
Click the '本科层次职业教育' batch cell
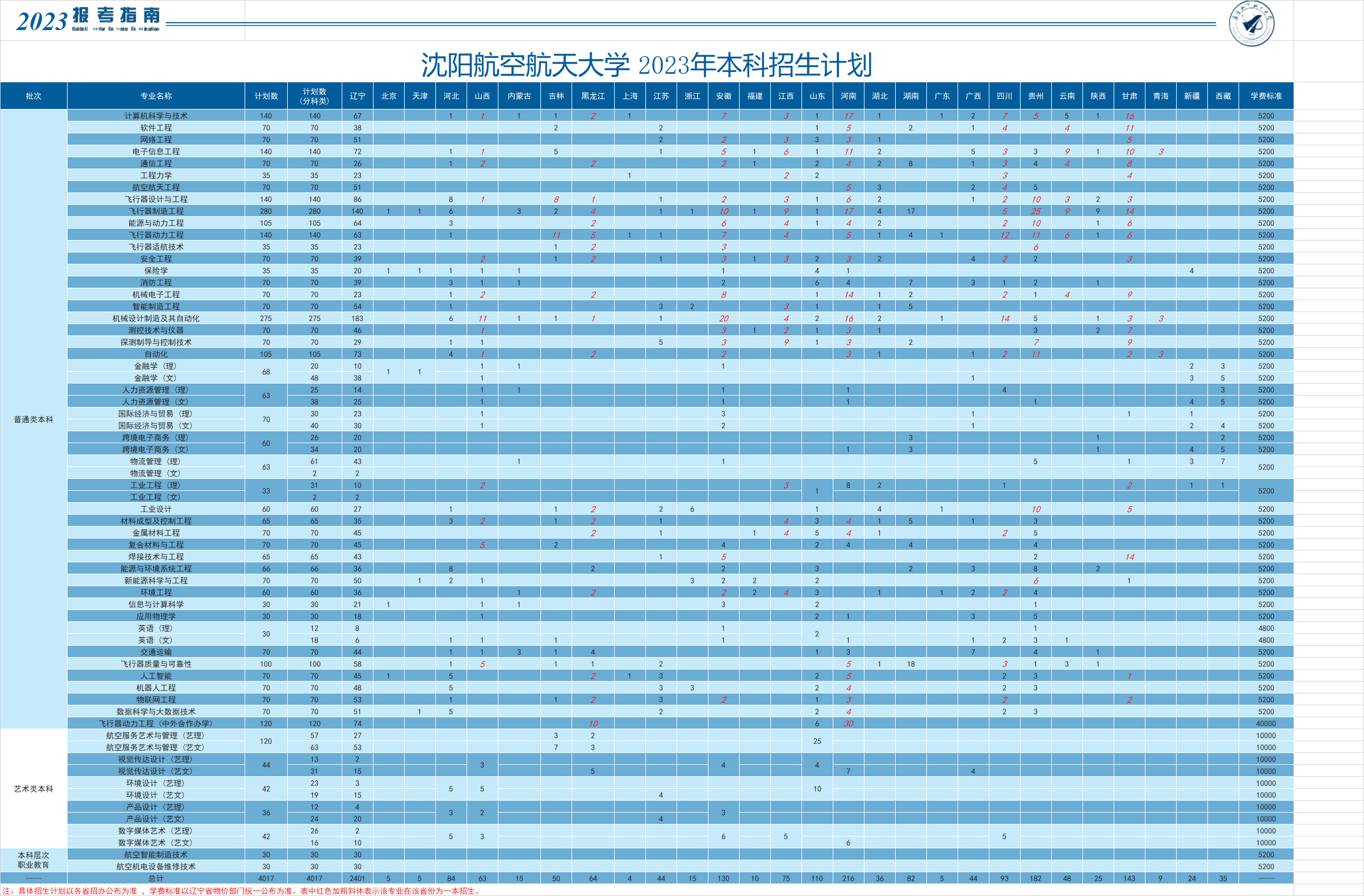[34, 860]
